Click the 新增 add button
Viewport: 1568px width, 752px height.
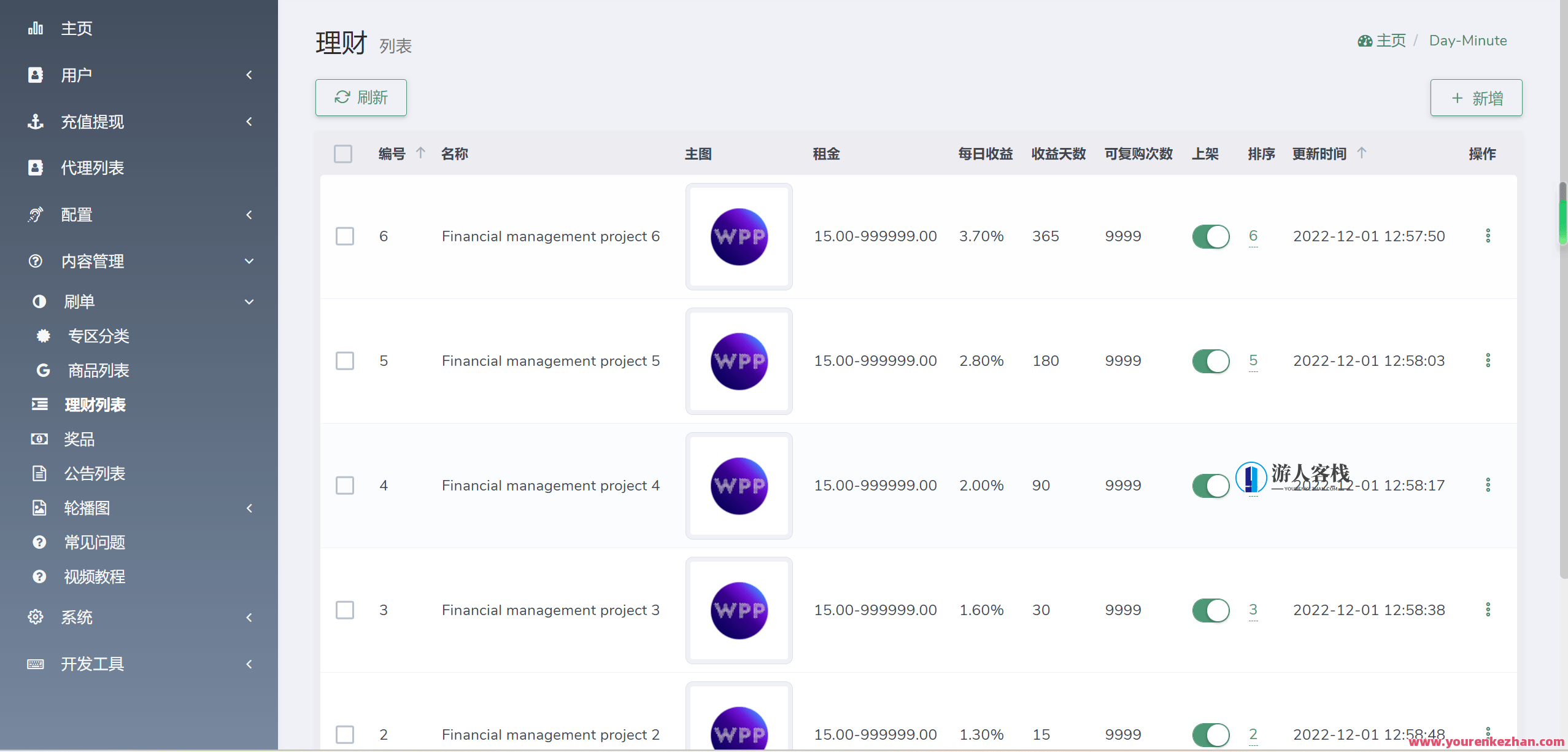1475,97
